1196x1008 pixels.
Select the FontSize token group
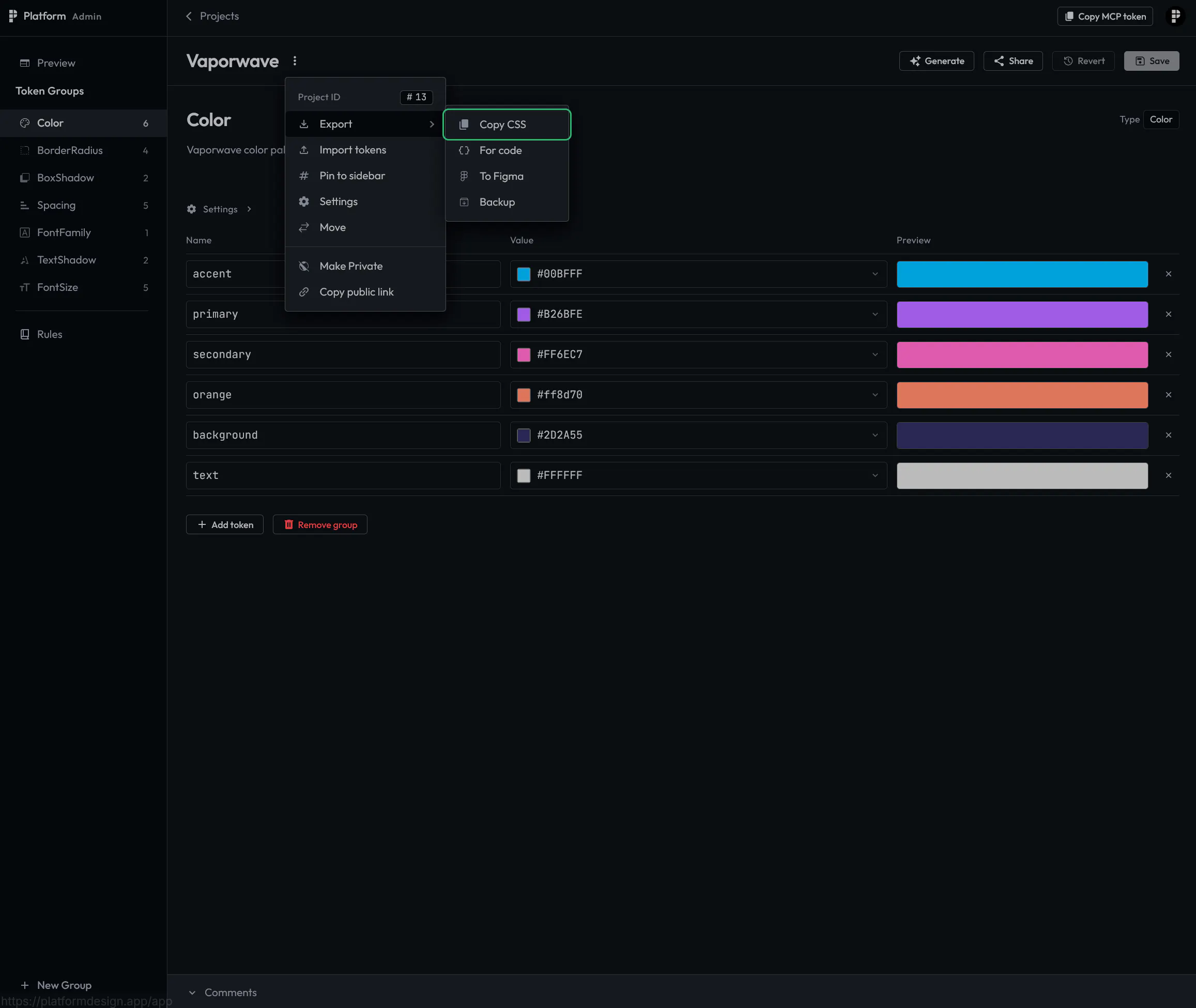83,287
